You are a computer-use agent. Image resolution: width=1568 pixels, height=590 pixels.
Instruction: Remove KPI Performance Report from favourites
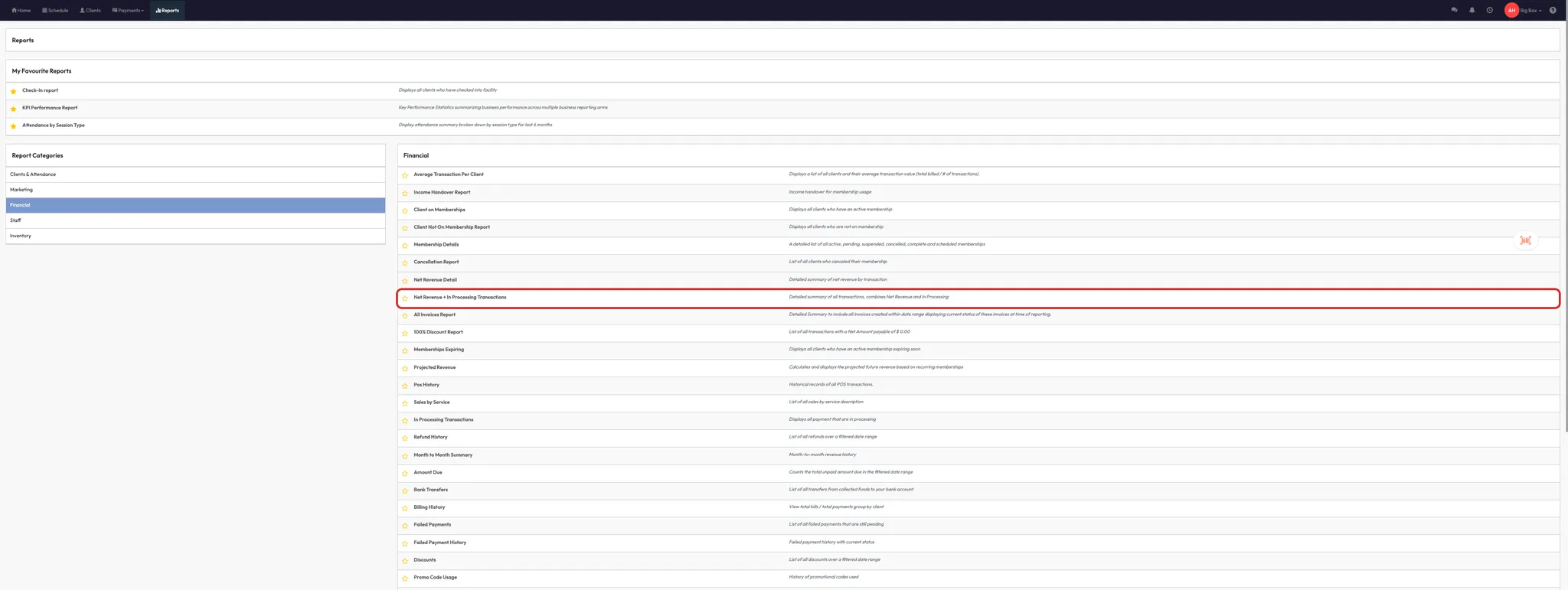[14, 109]
